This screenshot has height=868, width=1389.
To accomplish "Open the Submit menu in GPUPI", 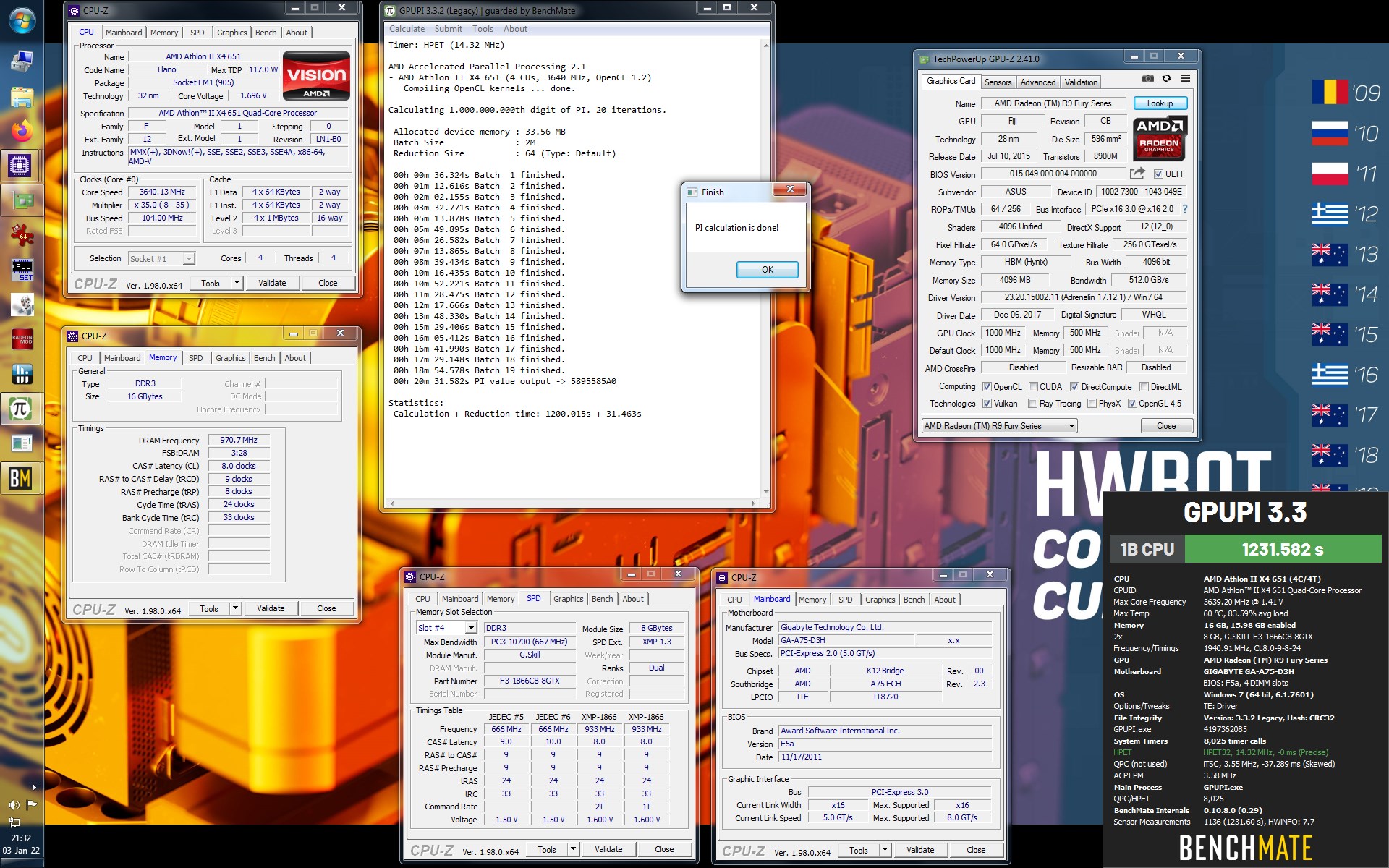I will pyautogui.click(x=448, y=29).
